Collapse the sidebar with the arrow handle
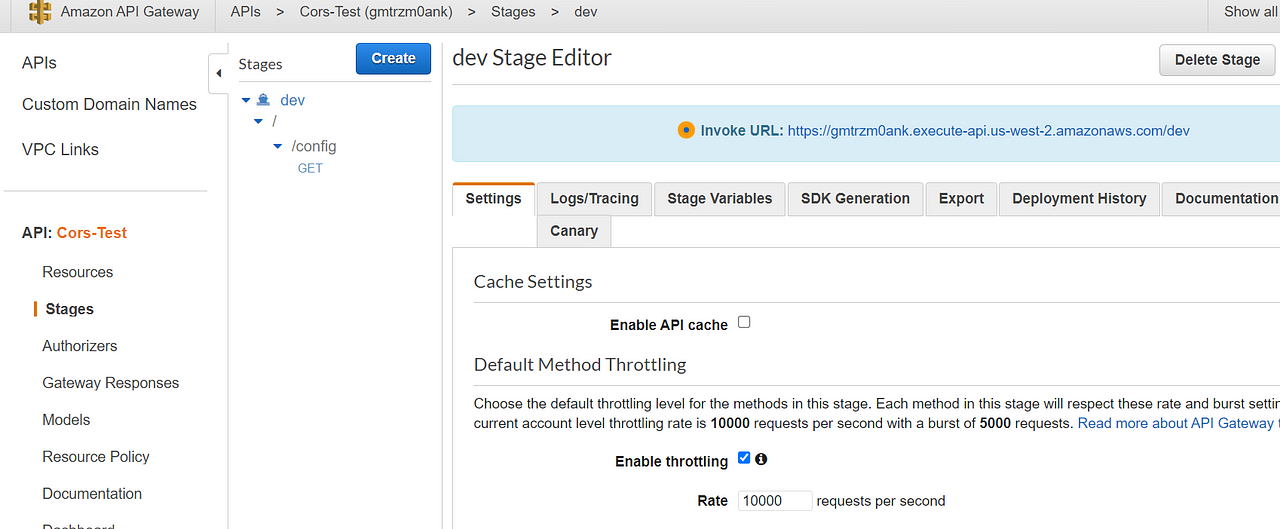1280x529 pixels. coord(218,73)
